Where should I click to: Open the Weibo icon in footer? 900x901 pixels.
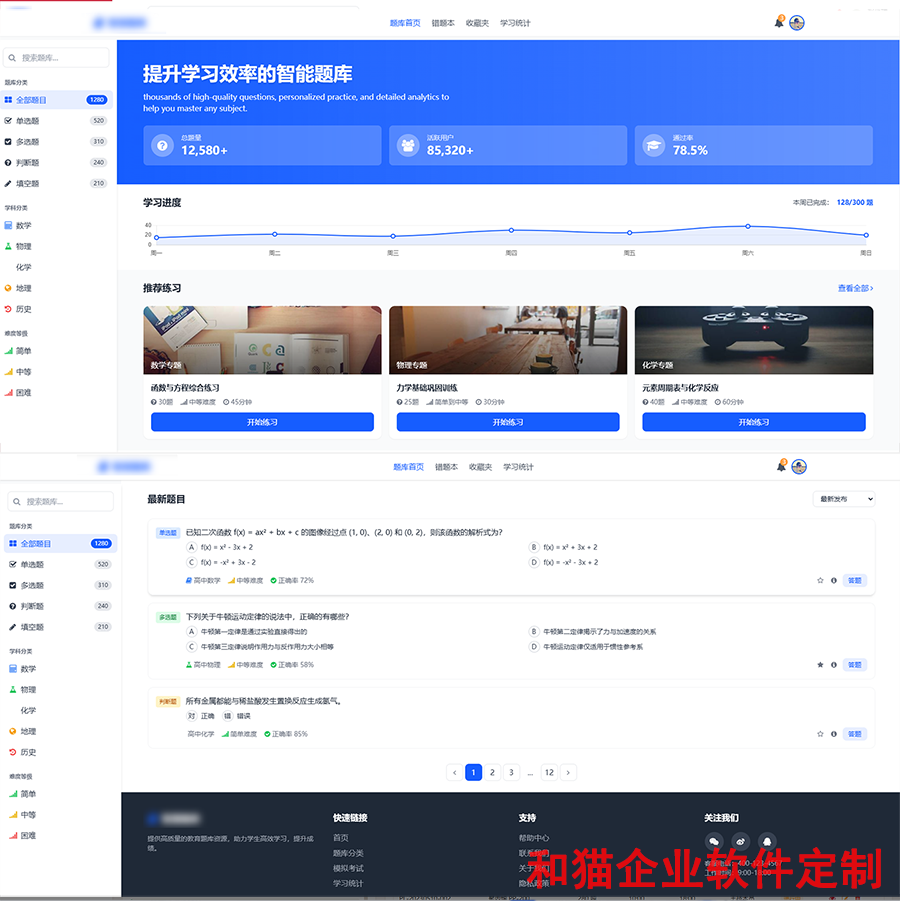pyautogui.click(x=740, y=841)
